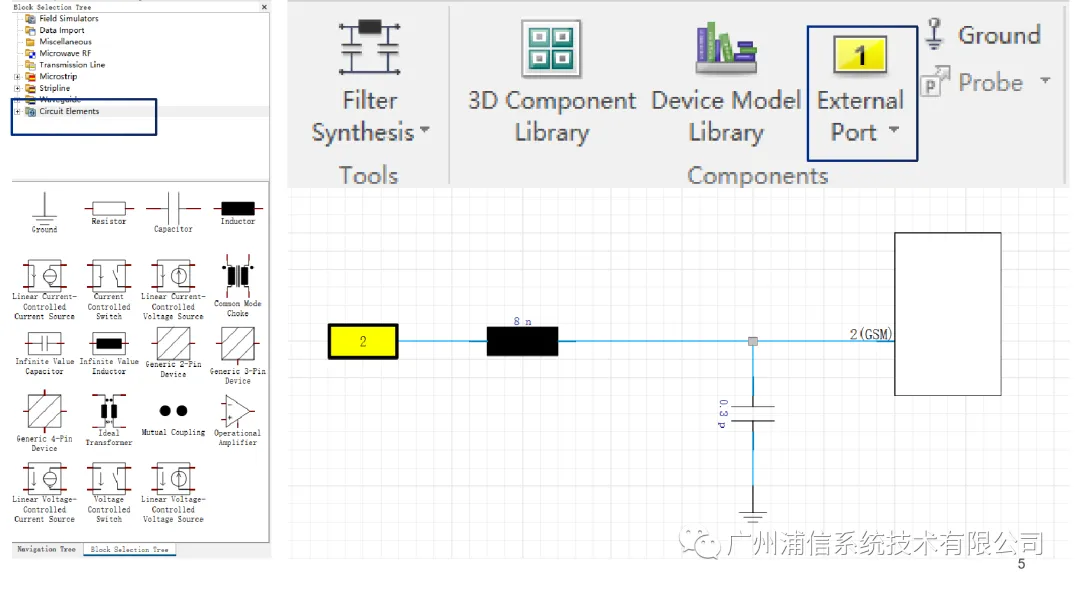The width and height of the screenshot is (1080, 591).
Task: Open the 3D Component Library
Action: tap(552, 83)
